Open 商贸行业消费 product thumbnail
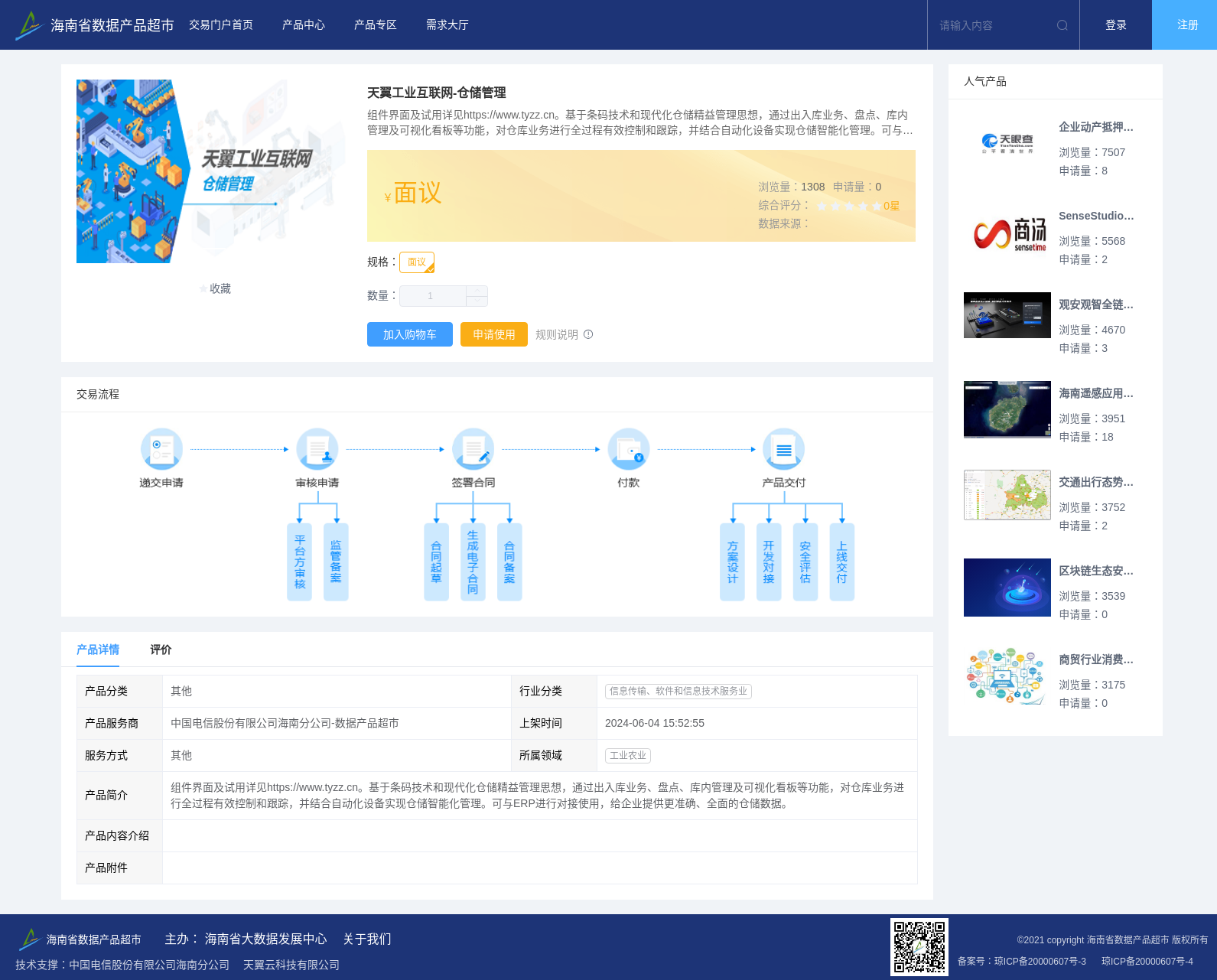Screen dimensions: 1217x980 (1007, 676)
